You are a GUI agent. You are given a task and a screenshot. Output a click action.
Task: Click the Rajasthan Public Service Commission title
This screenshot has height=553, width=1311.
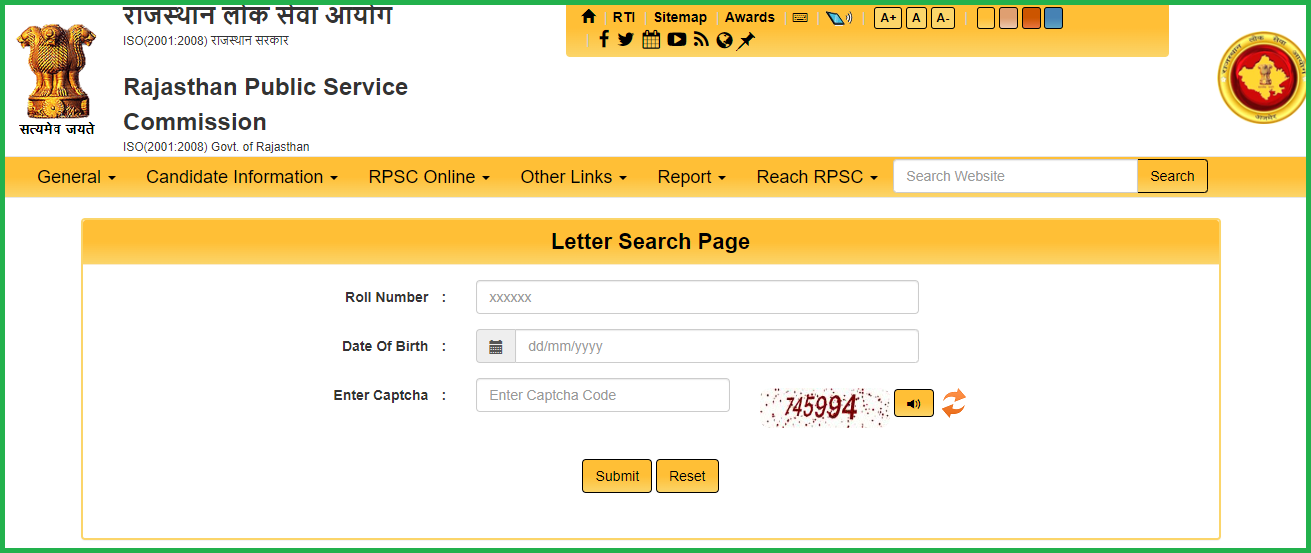click(x=265, y=104)
